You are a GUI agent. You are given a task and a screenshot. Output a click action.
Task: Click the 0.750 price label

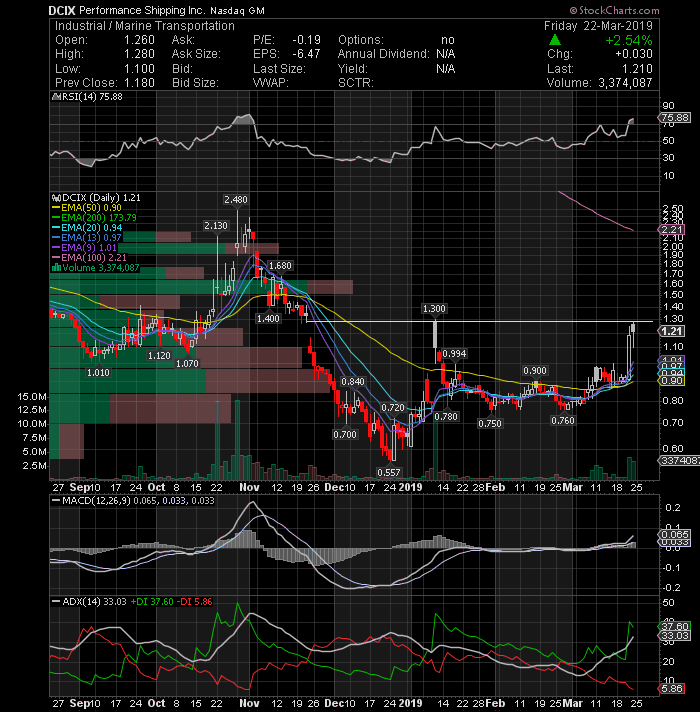pyautogui.click(x=490, y=424)
